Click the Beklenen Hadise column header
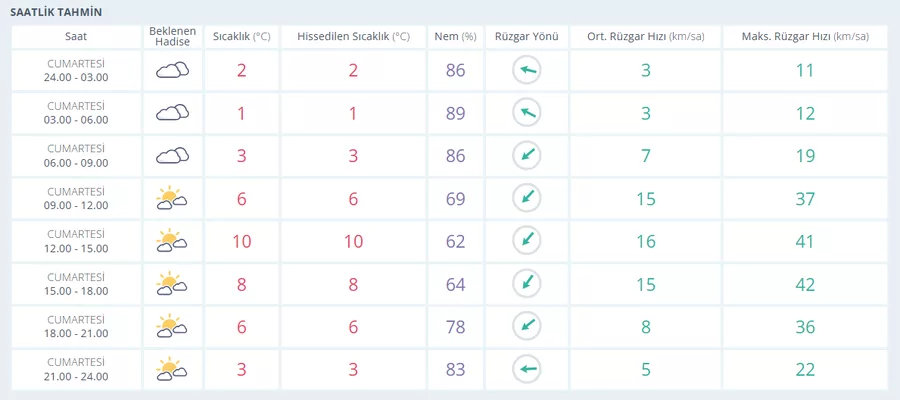This screenshot has height=400, width=900. [x=172, y=37]
